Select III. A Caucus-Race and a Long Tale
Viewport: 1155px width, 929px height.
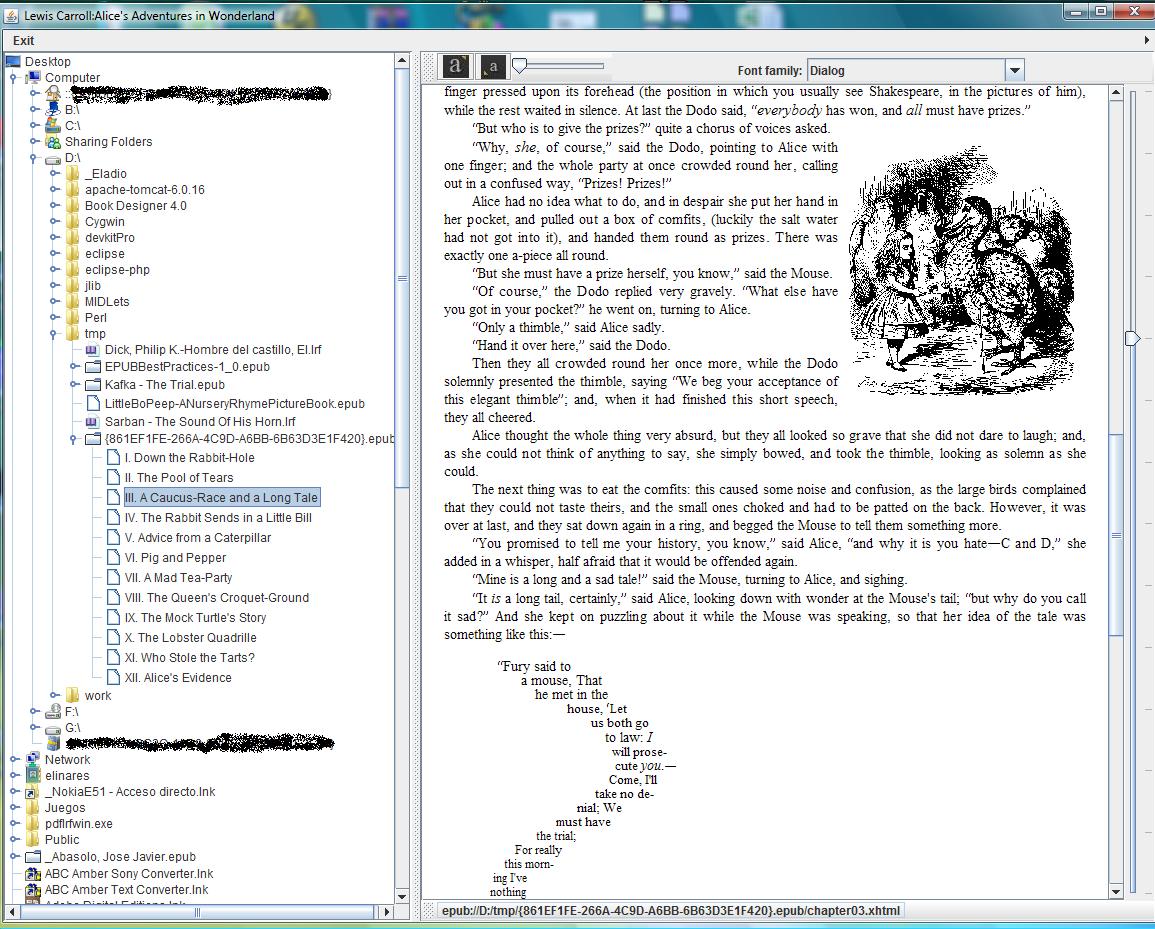coord(221,497)
